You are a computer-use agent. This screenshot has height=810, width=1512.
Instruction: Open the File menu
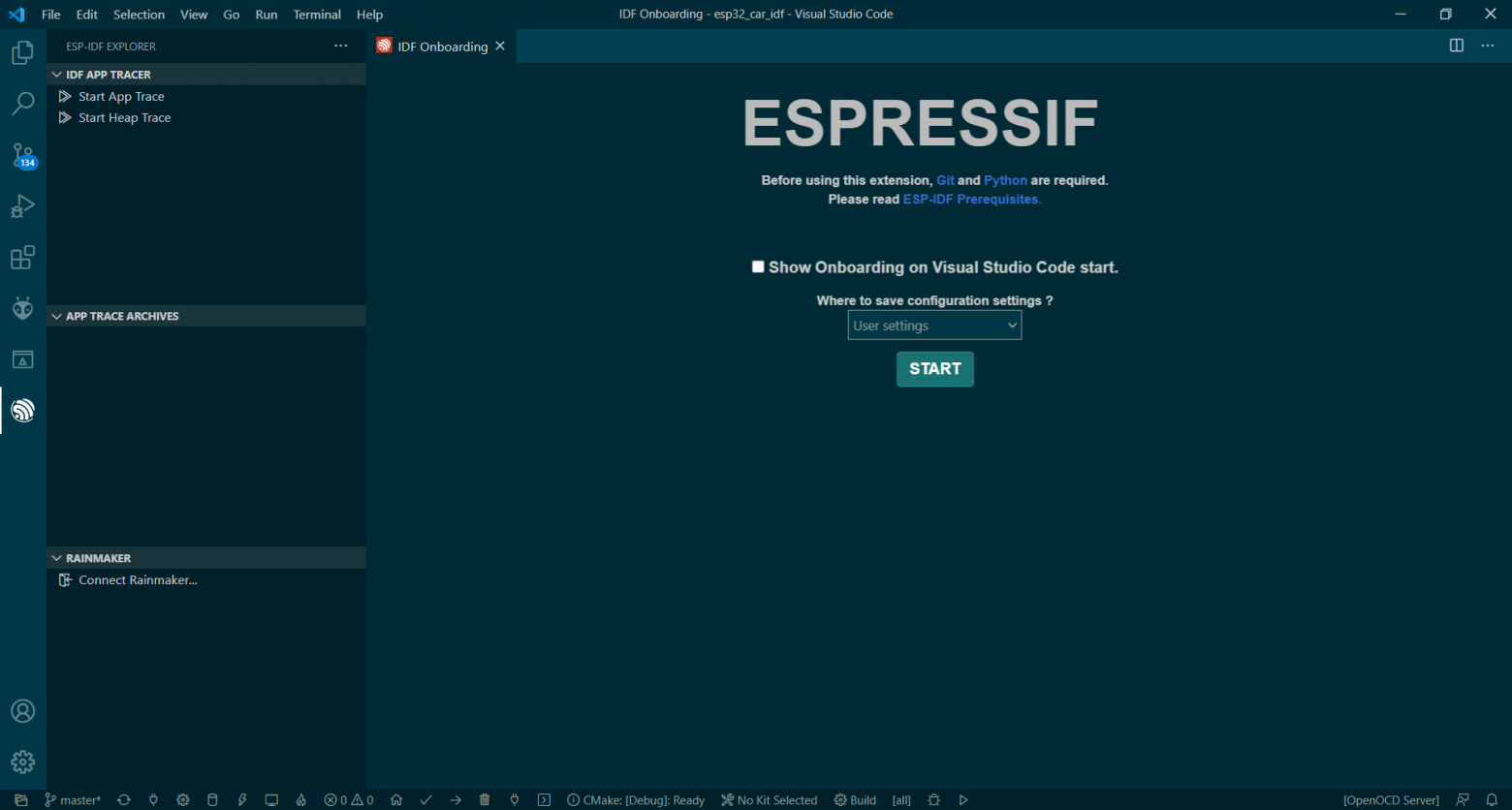(x=50, y=15)
